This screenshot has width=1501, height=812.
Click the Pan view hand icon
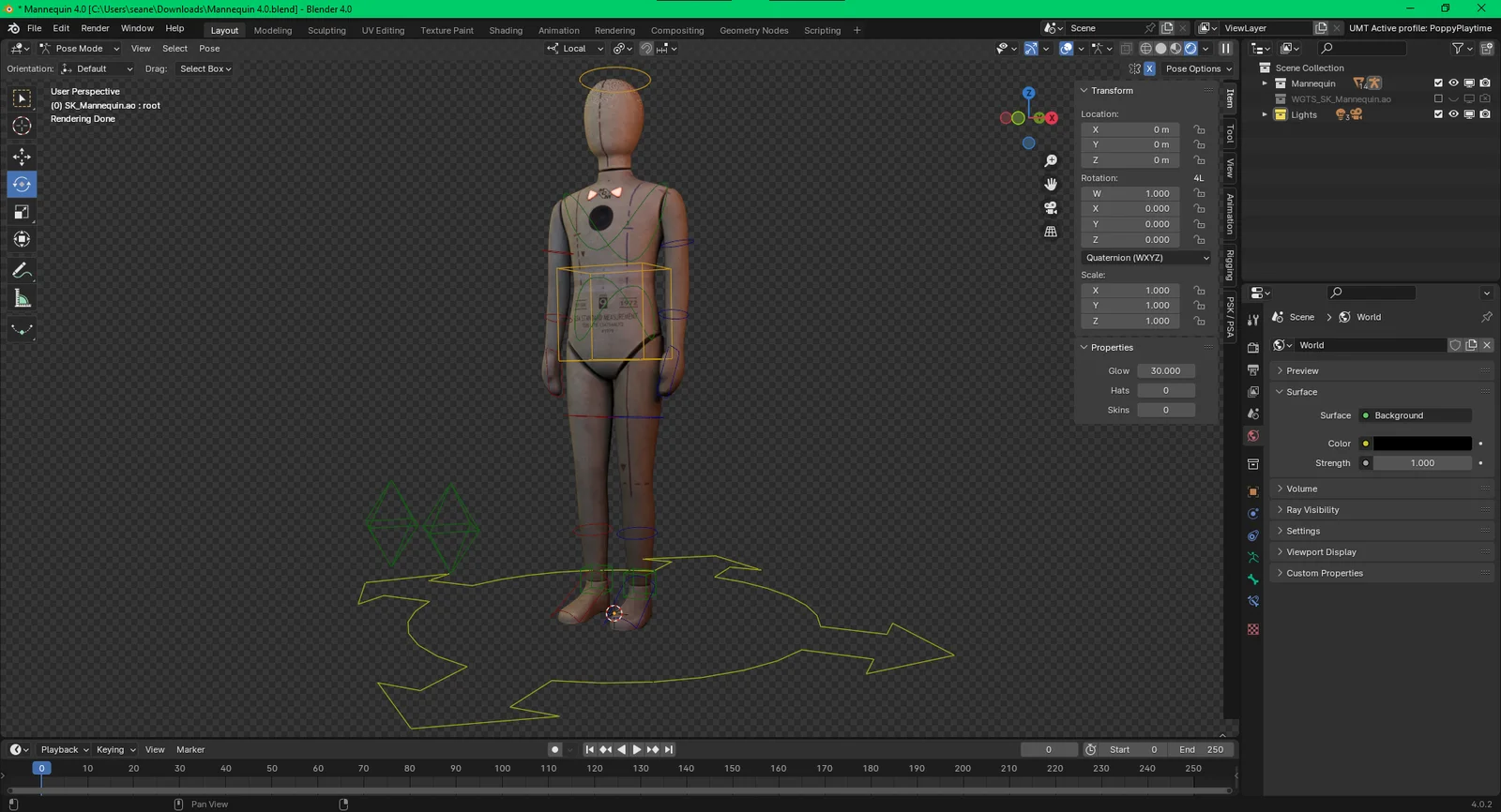click(1051, 185)
